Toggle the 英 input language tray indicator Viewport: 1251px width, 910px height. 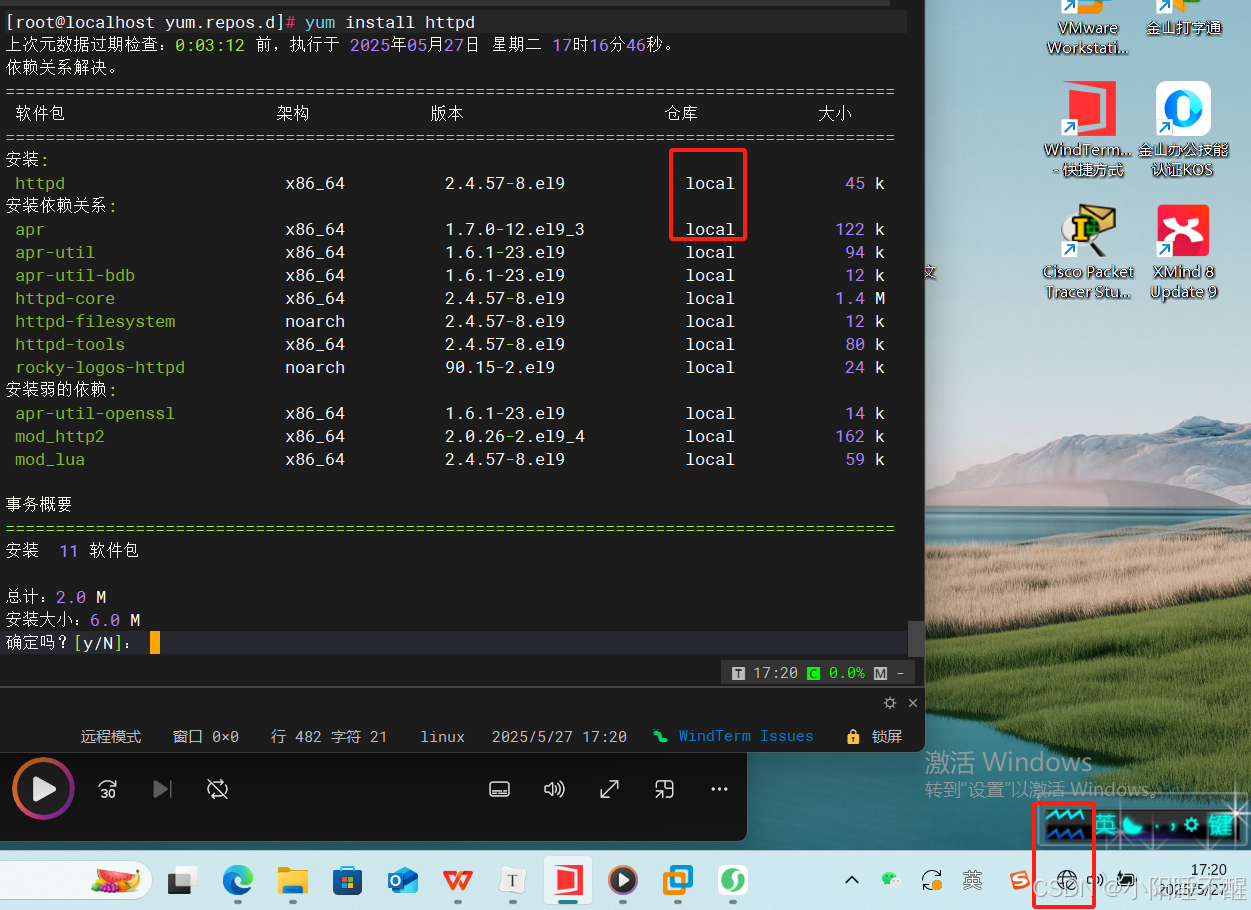pos(972,880)
